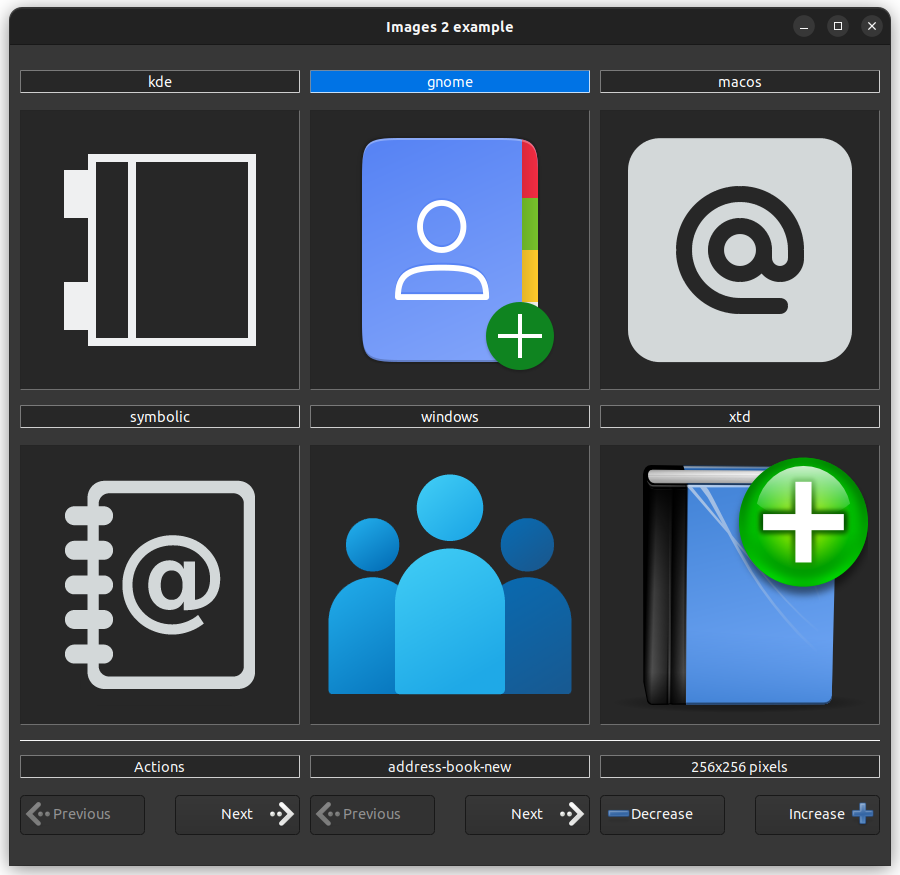Viewport: 900px width, 875px height.
Task: Click the gnome address-book-new icon image
Action: [450, 250]
